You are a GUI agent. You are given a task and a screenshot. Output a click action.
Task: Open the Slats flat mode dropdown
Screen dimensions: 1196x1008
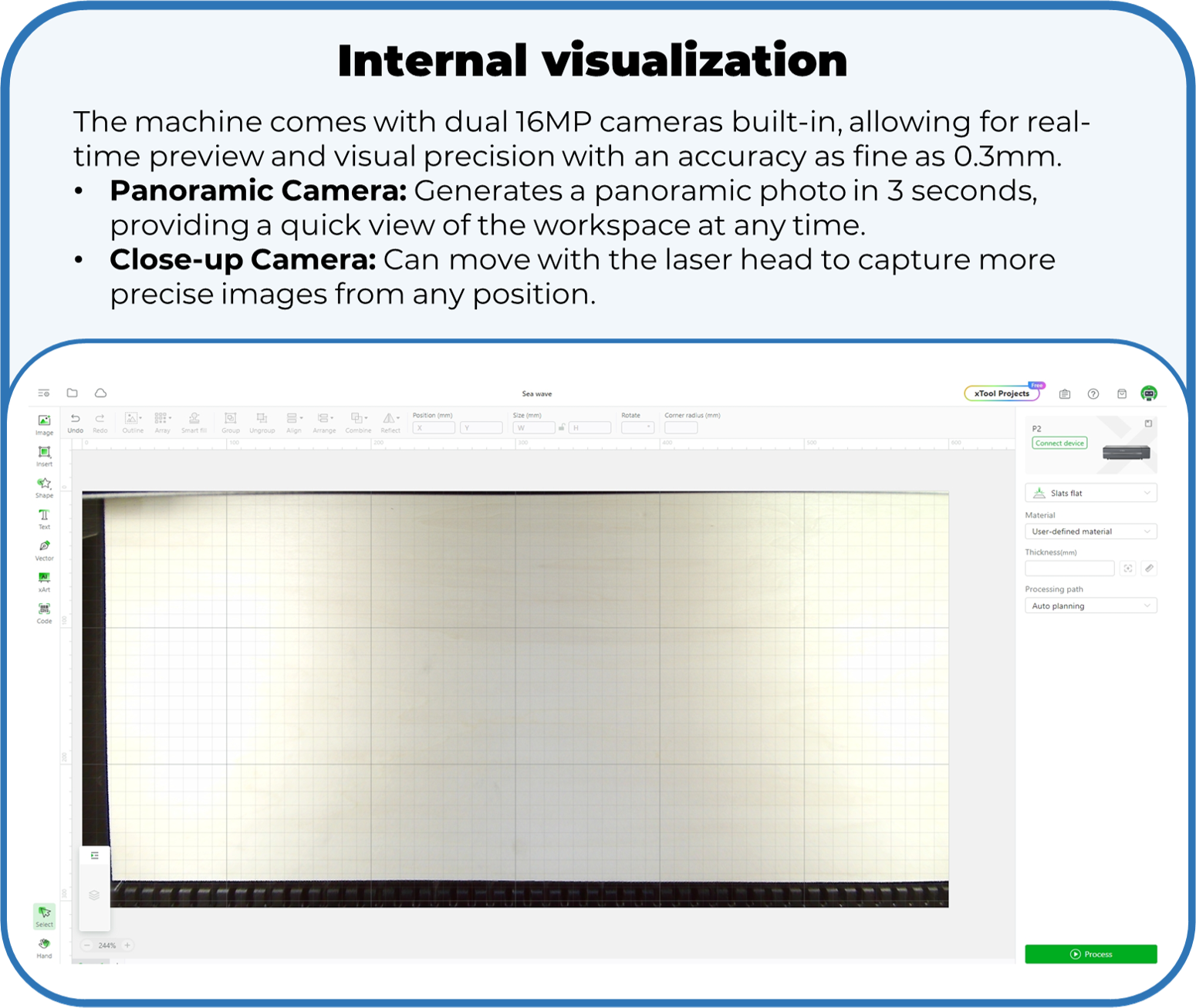click(x=1090, y=494)
